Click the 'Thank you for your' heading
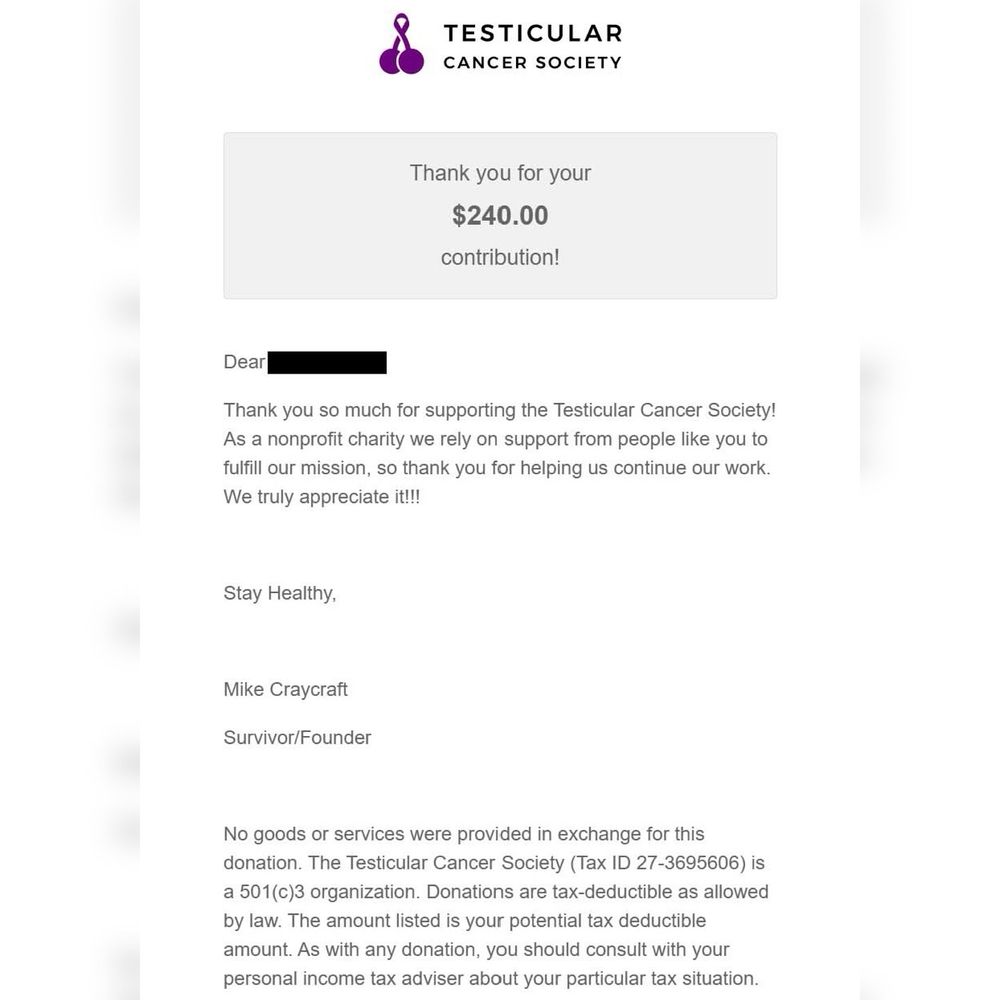 tap(500, 173)
